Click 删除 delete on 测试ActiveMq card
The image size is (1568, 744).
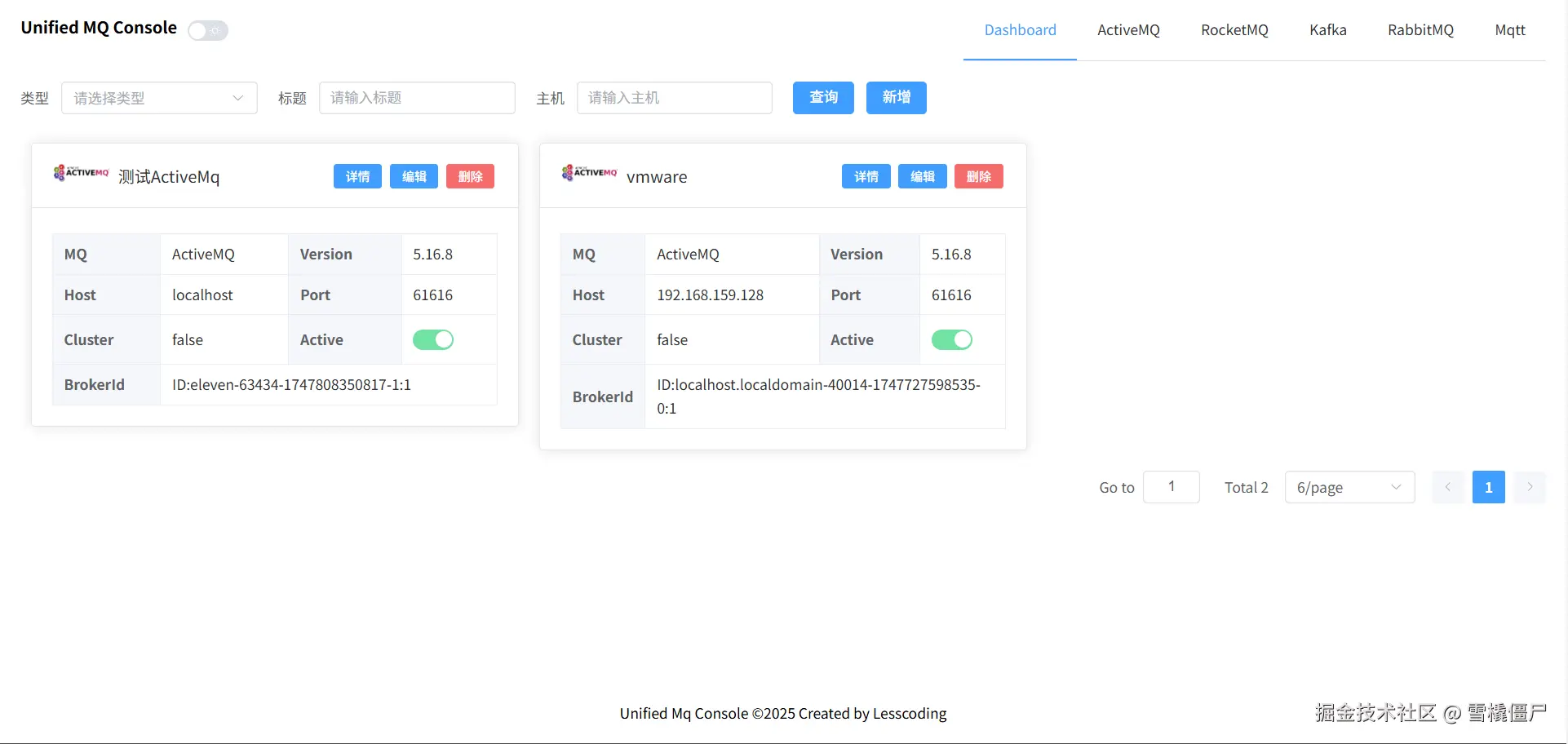click(470, 176)
